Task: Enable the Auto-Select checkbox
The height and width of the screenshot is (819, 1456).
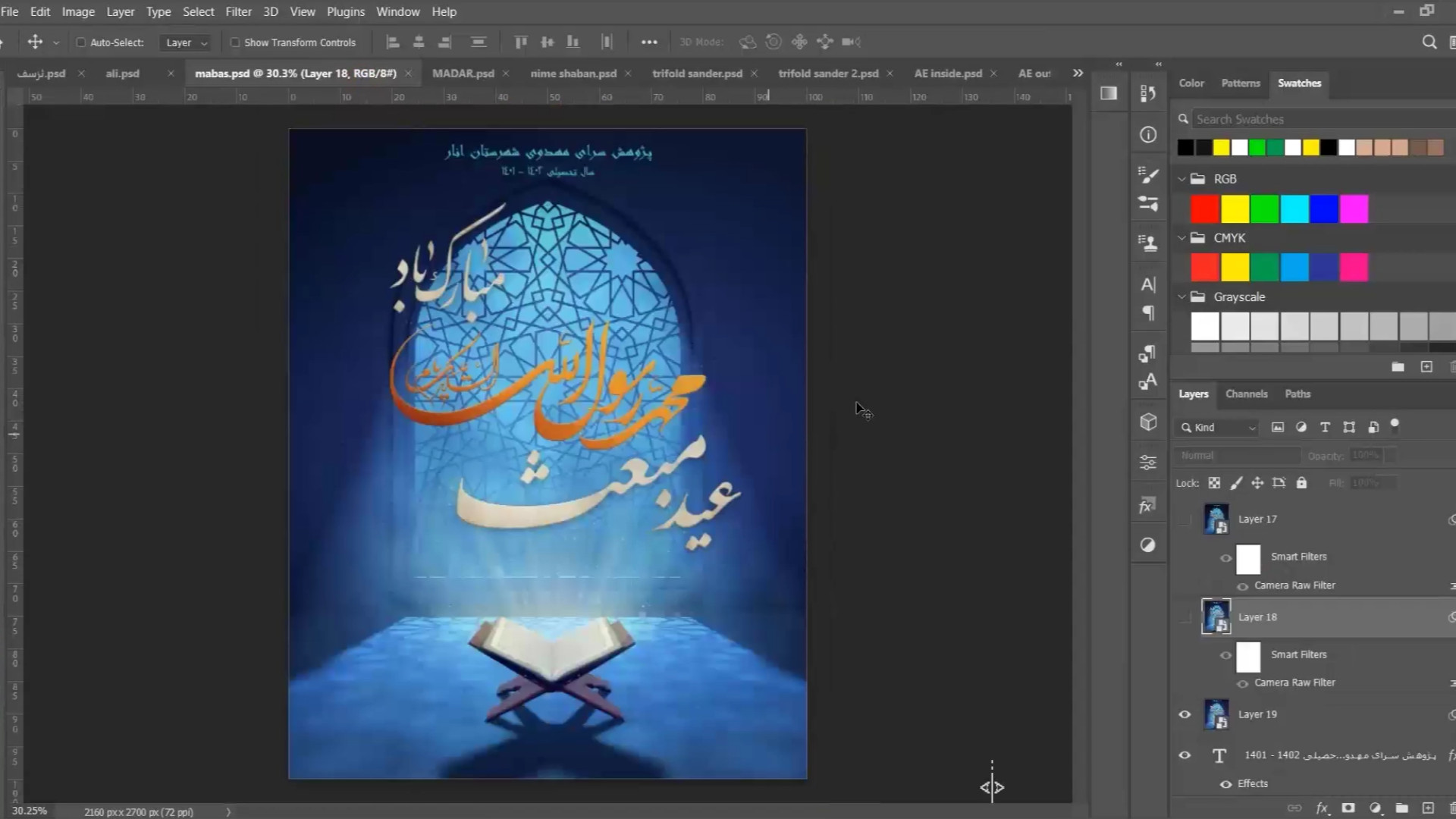Action: [x=81, y=42]
